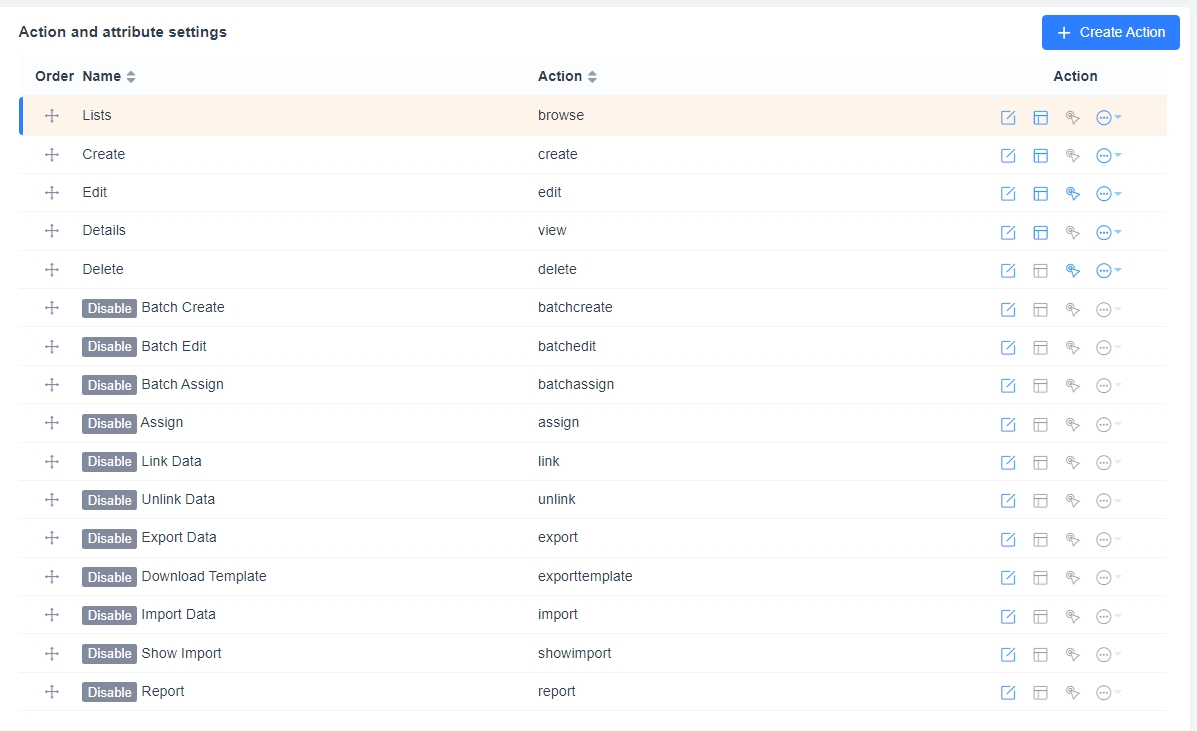Click the edit icon for Lists row

pyautogui.click(x=1008, y=117)
